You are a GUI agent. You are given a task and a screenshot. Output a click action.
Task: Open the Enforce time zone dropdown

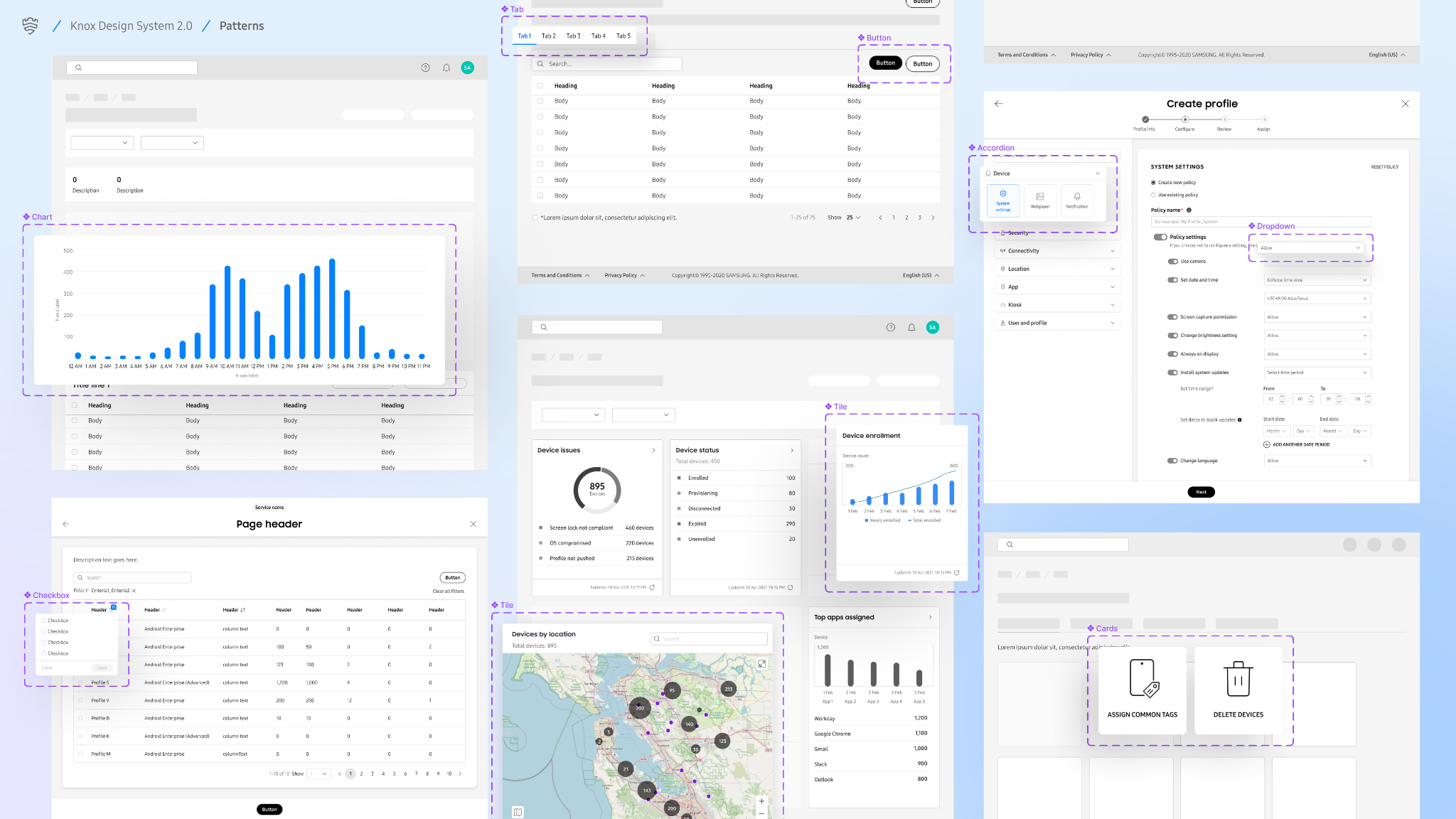1317,280
